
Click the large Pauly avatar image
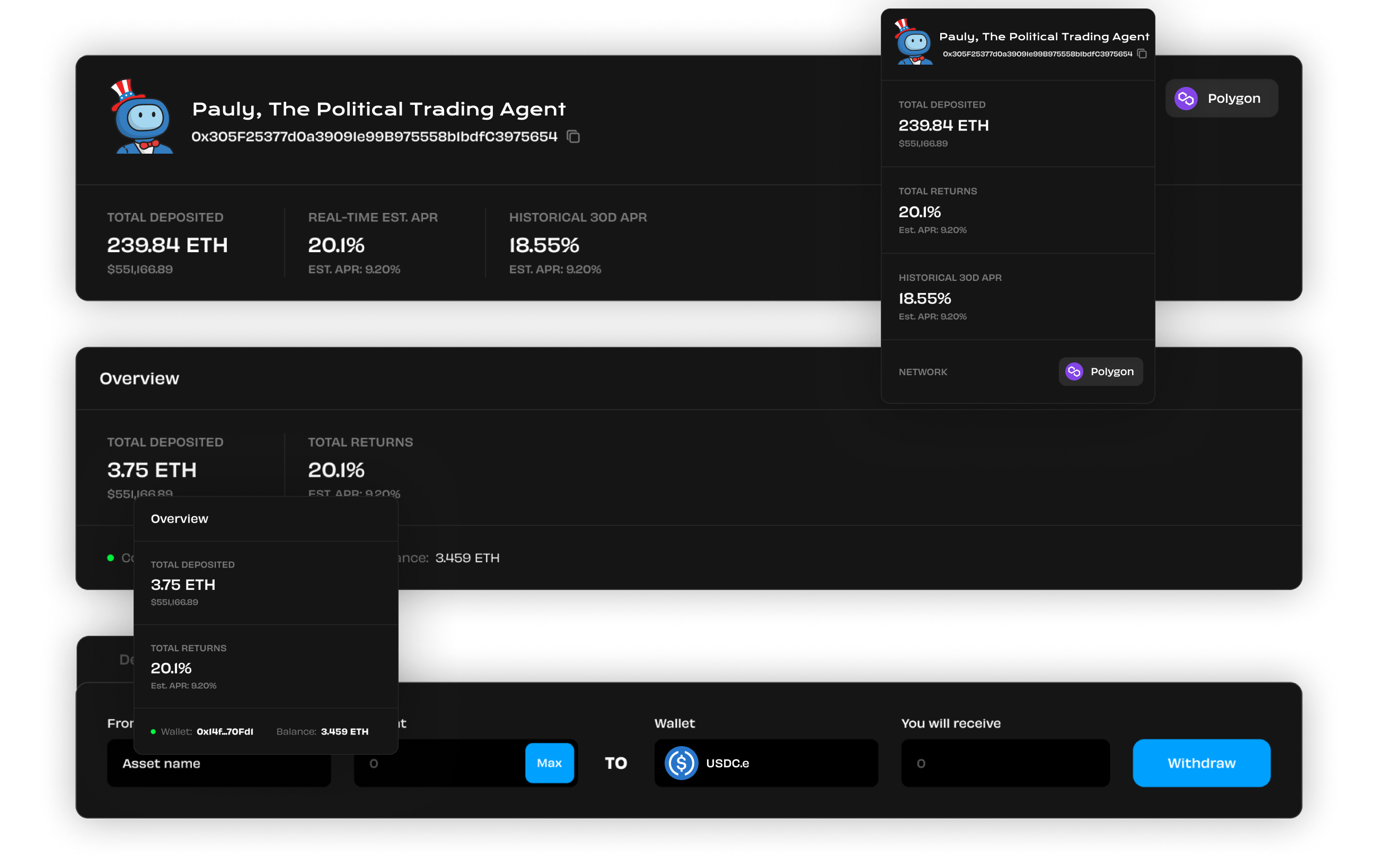pyautogui.click(x=143, y=117)
